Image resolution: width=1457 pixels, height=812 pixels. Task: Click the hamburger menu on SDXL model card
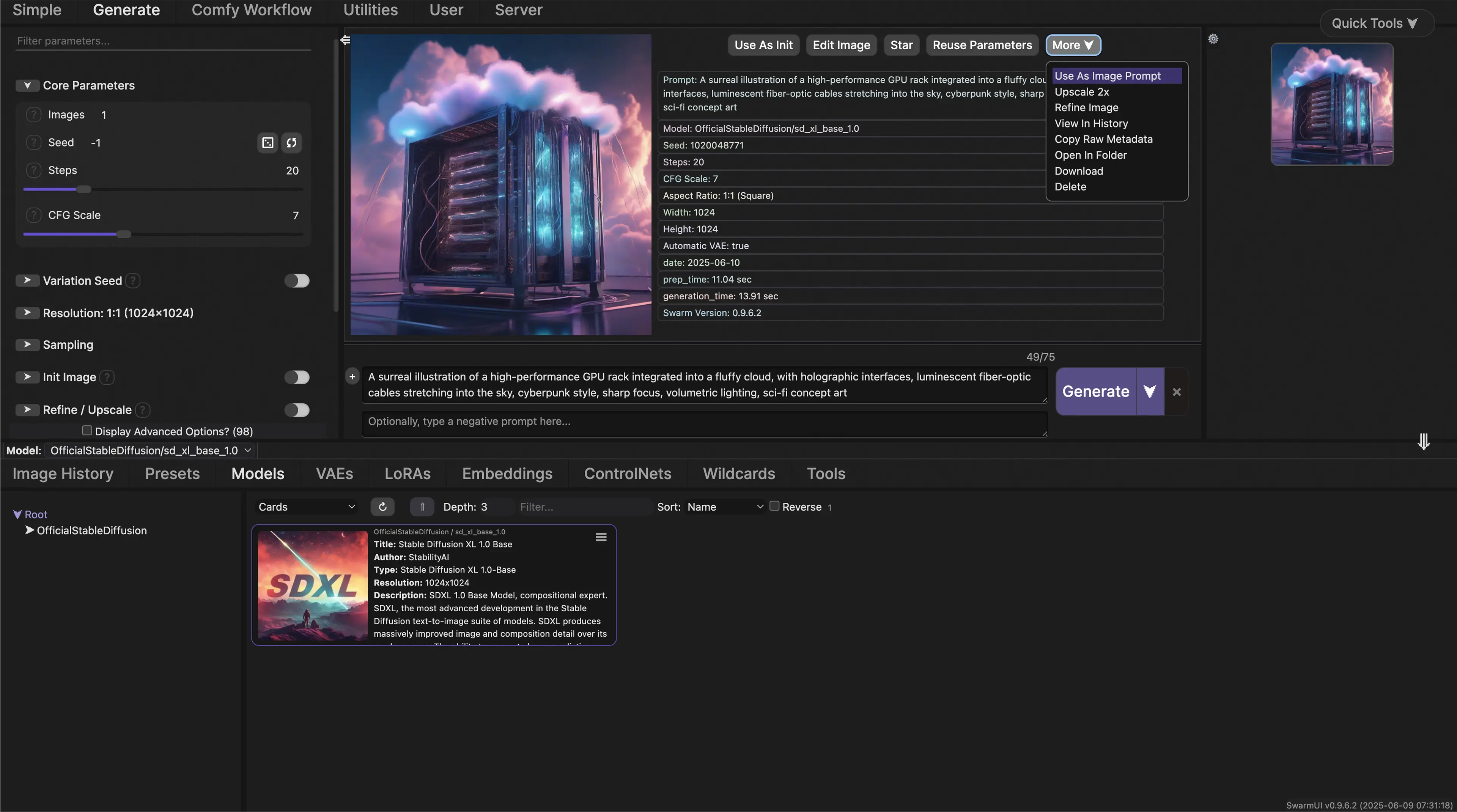point(601,537)
